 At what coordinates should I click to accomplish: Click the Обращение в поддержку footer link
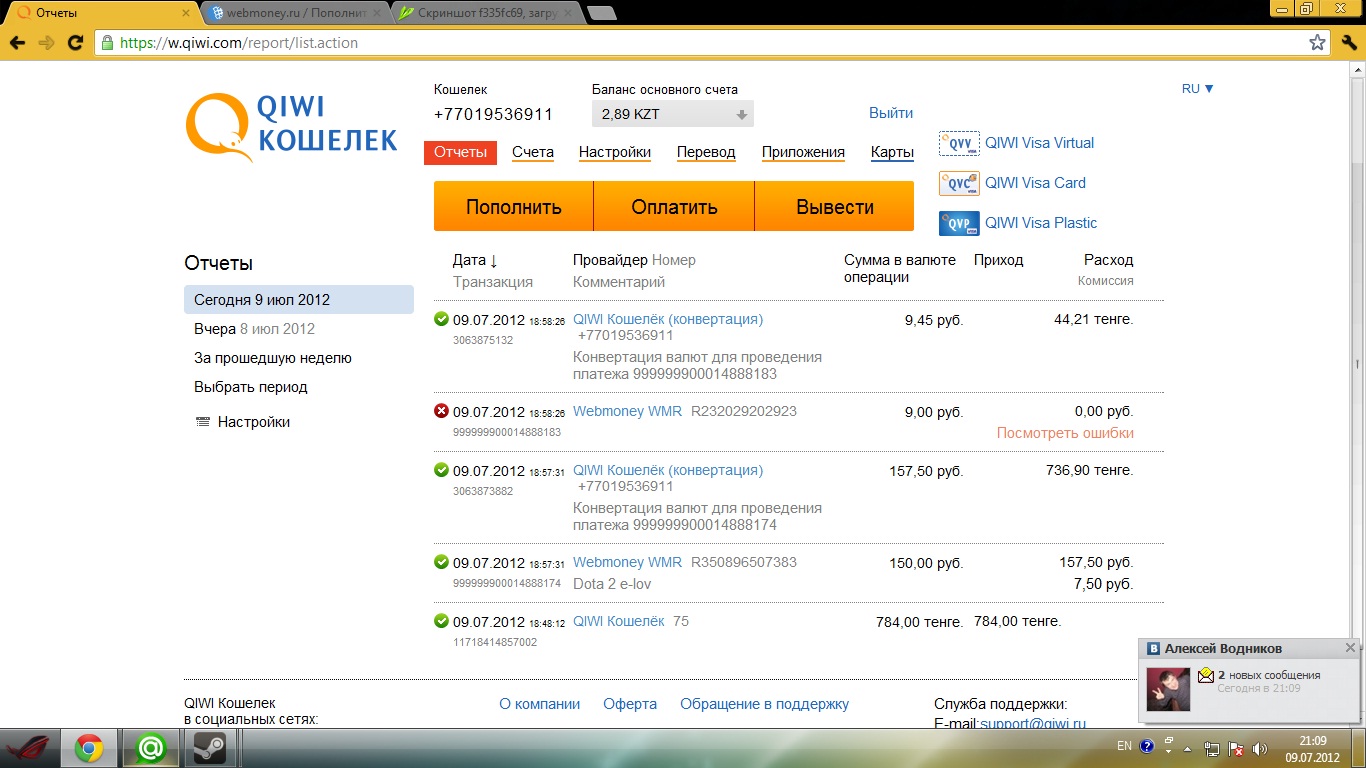click(x=765, y=704)
